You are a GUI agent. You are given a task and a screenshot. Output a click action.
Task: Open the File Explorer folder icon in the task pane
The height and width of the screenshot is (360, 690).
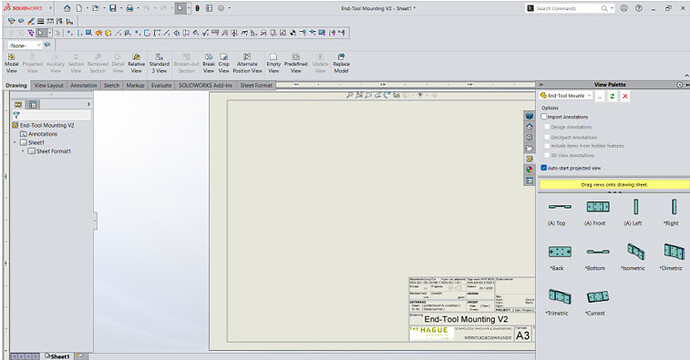tap(529, 148)
